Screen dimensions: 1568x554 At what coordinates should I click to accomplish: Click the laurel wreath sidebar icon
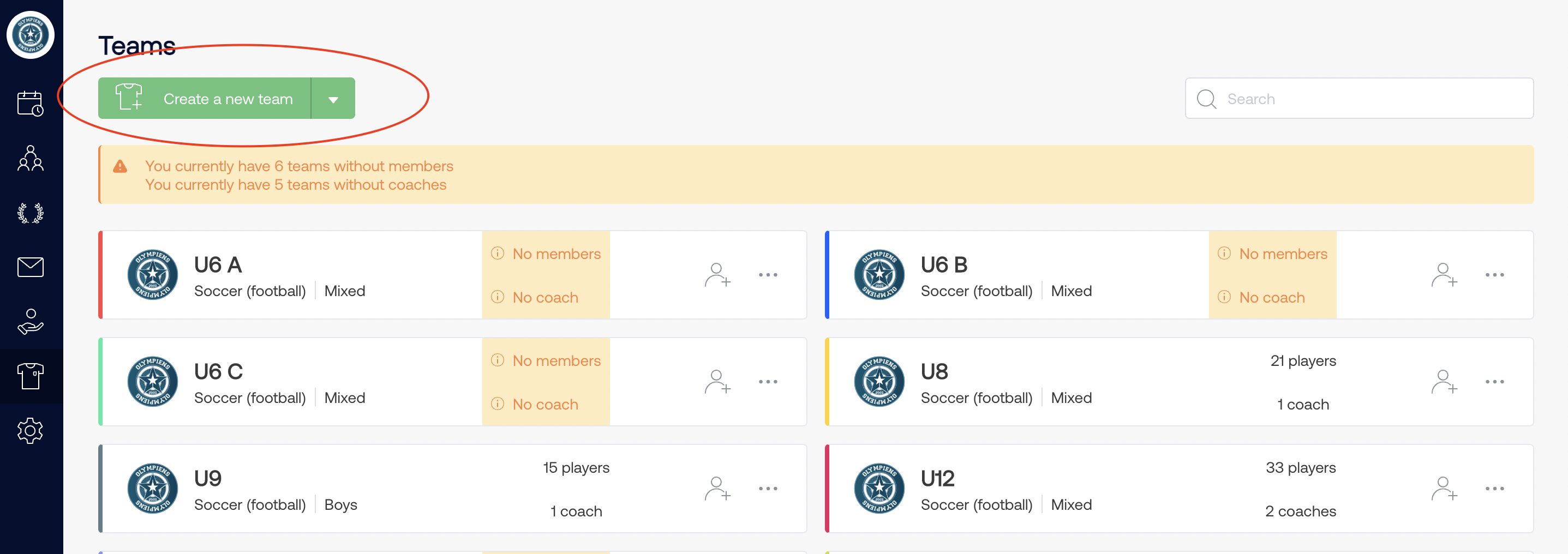30,213
